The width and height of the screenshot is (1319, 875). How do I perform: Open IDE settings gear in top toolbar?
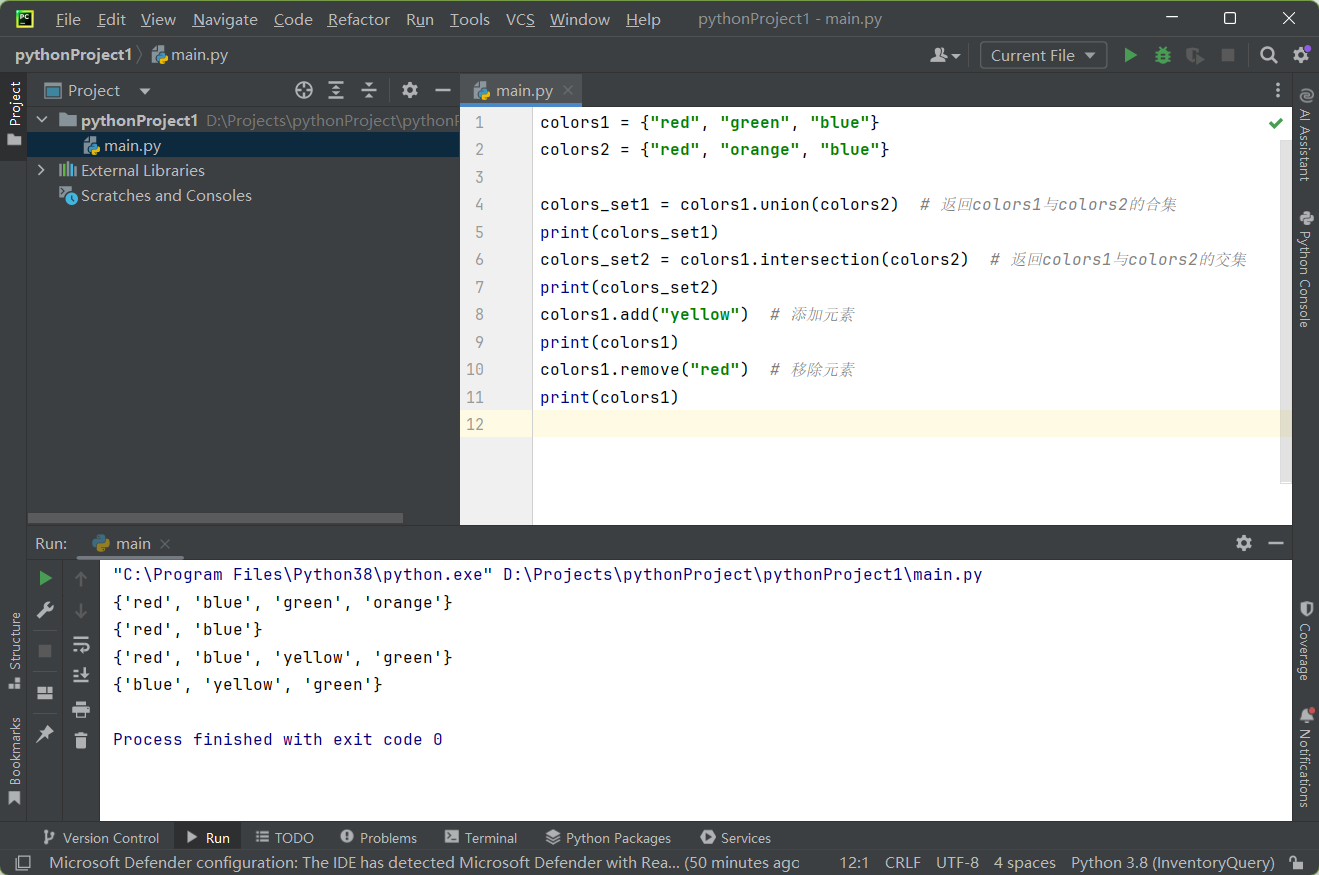point(1301,56)
